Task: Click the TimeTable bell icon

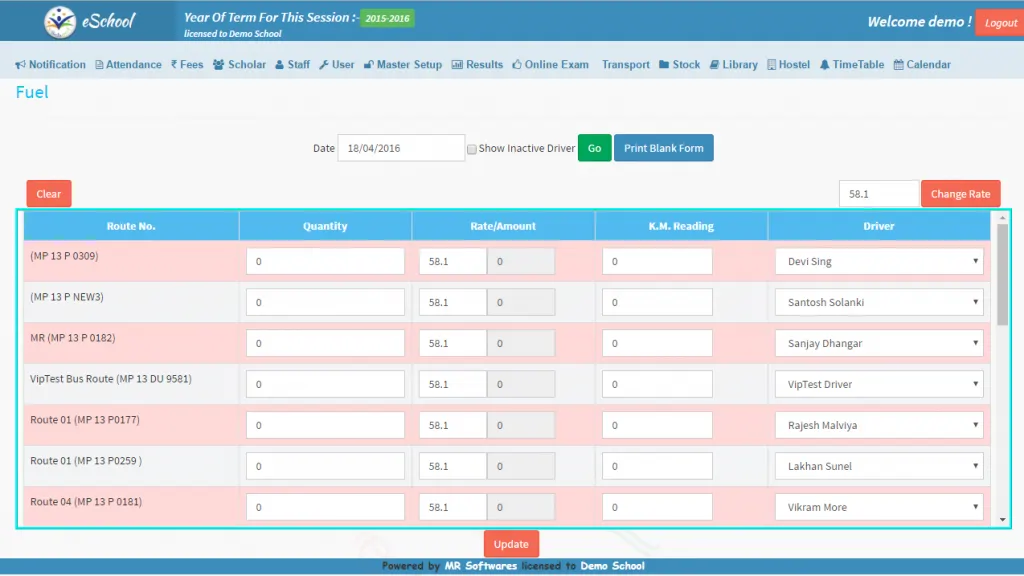Action: pos(824,65)
